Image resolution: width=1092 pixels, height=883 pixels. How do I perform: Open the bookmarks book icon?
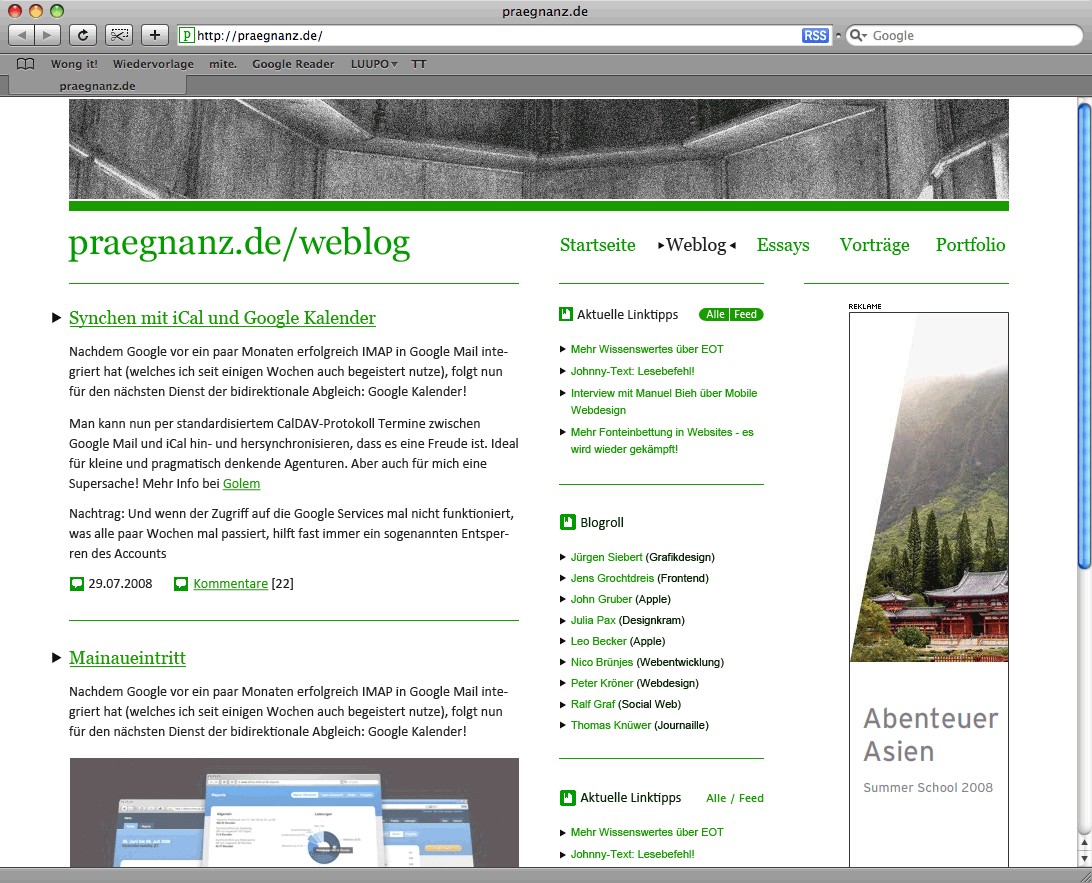pyautogui.click(x=26, y=64)
